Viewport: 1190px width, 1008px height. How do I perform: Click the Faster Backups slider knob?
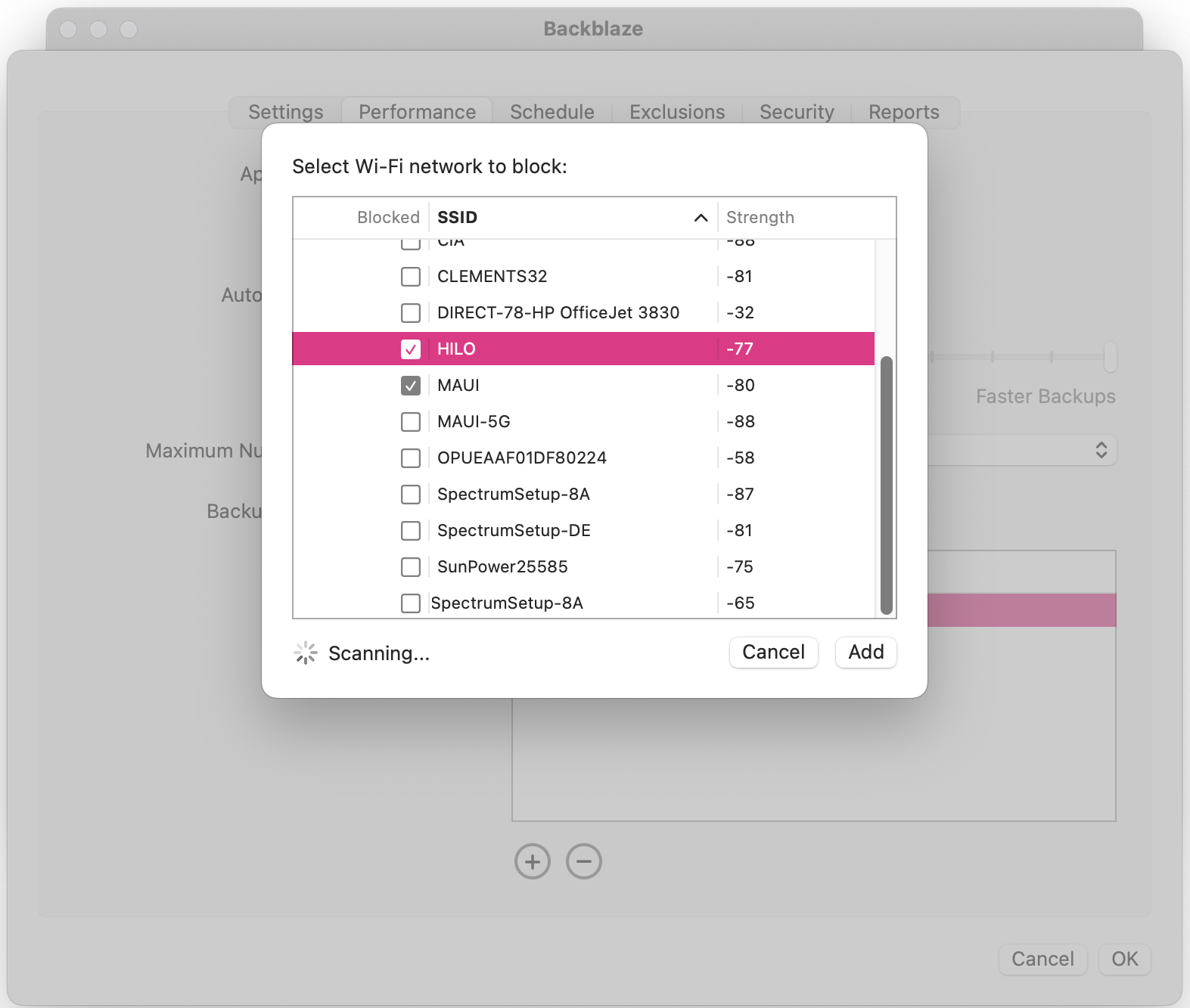1111,356
